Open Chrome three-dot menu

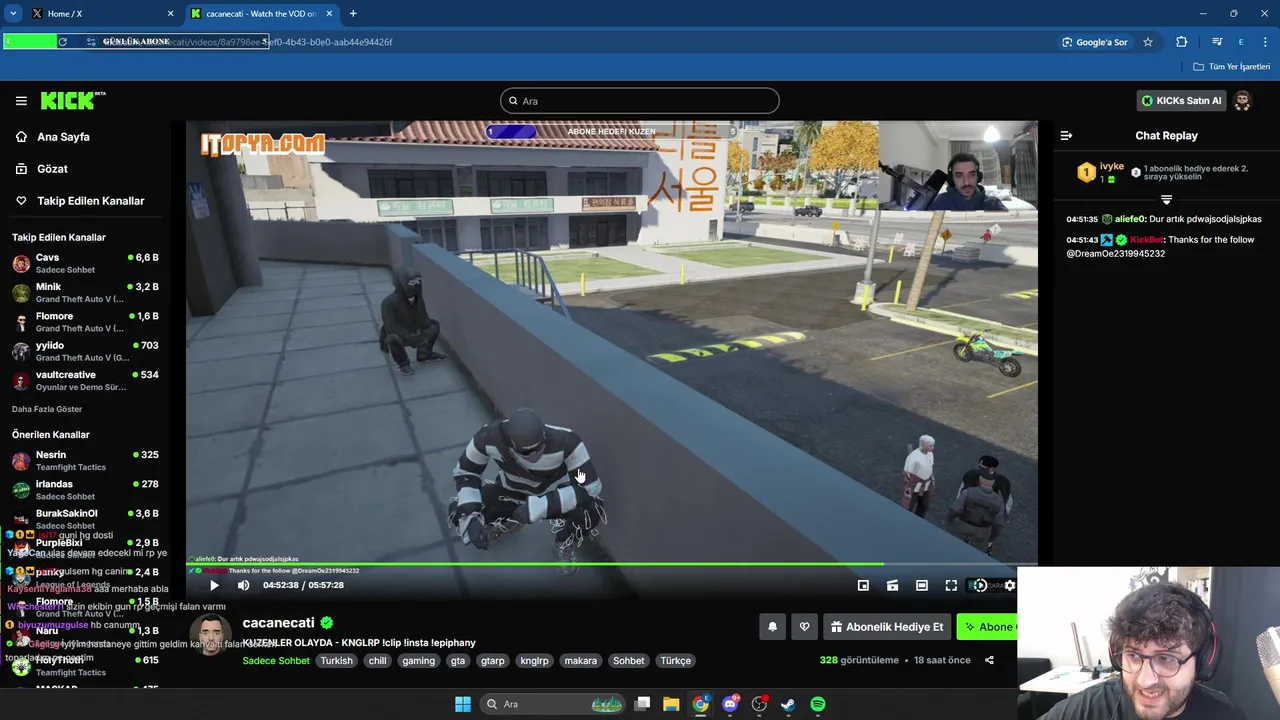(x=1266, y=42)
